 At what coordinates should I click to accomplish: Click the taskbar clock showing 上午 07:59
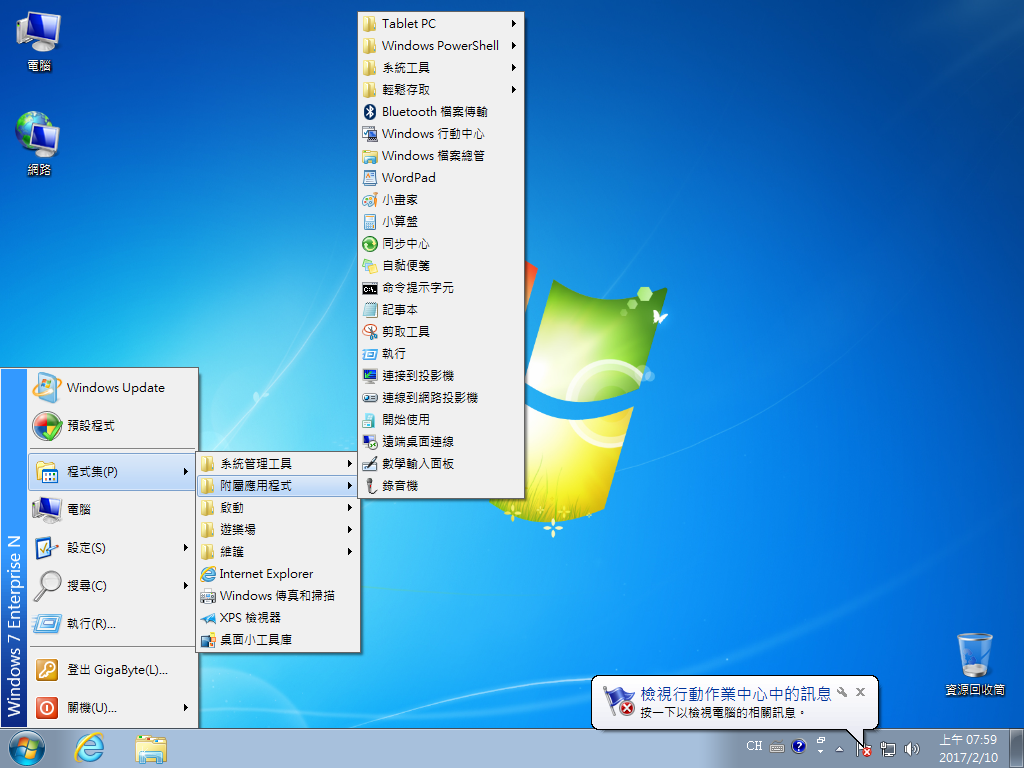968,748
